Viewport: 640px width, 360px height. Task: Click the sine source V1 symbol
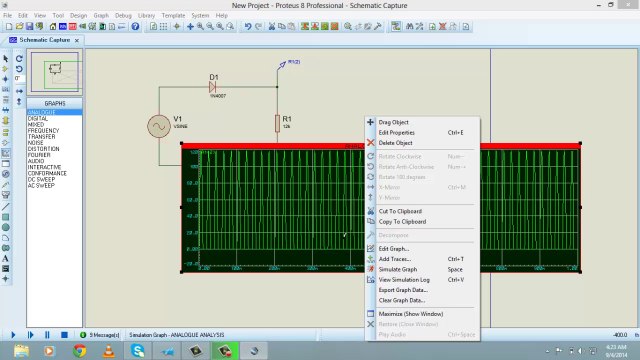159,126
